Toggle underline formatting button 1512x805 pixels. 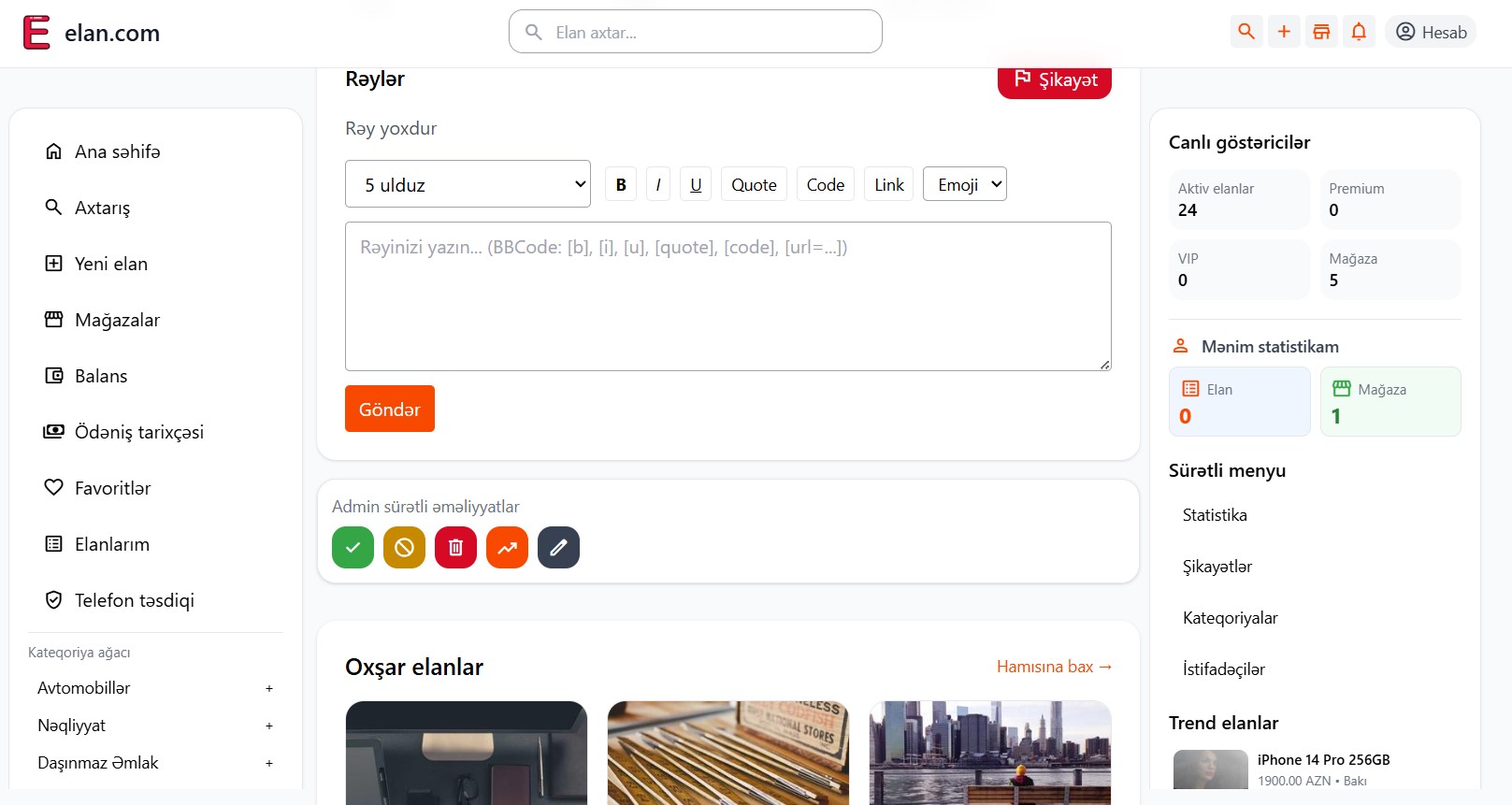pos(696,184)
